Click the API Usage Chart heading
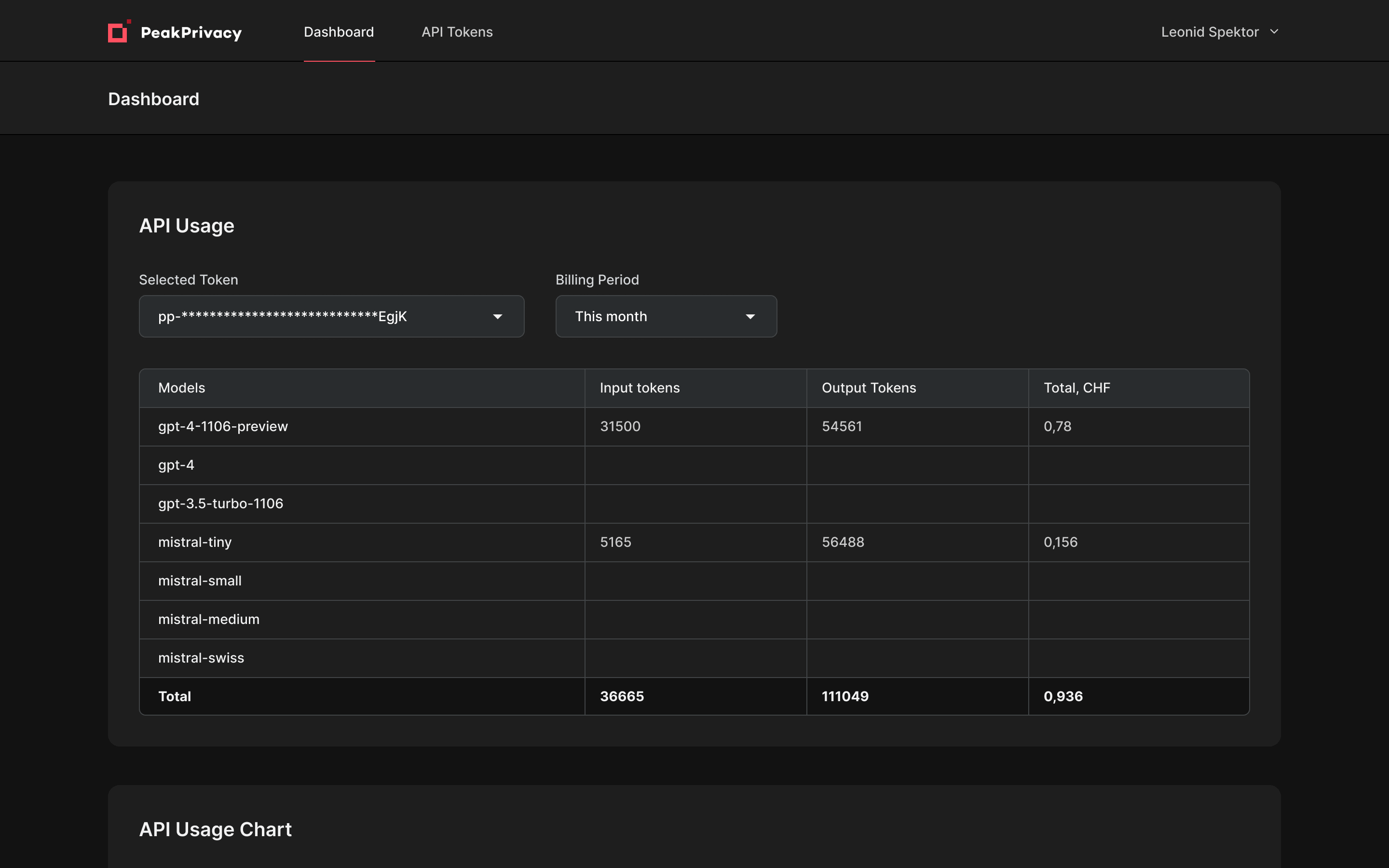Screen dimensions: 1389x868 [215, 829]
